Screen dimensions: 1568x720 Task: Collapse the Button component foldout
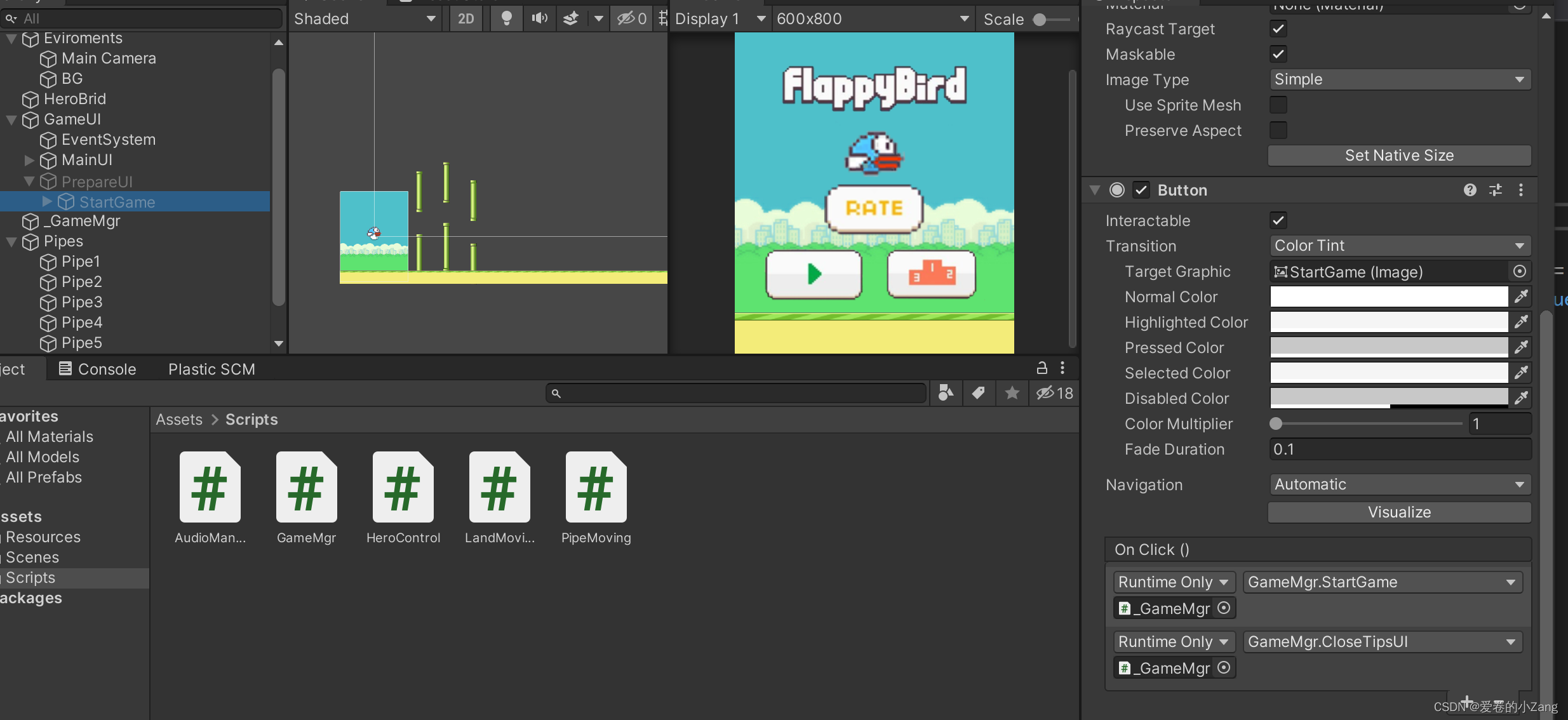1095,190
